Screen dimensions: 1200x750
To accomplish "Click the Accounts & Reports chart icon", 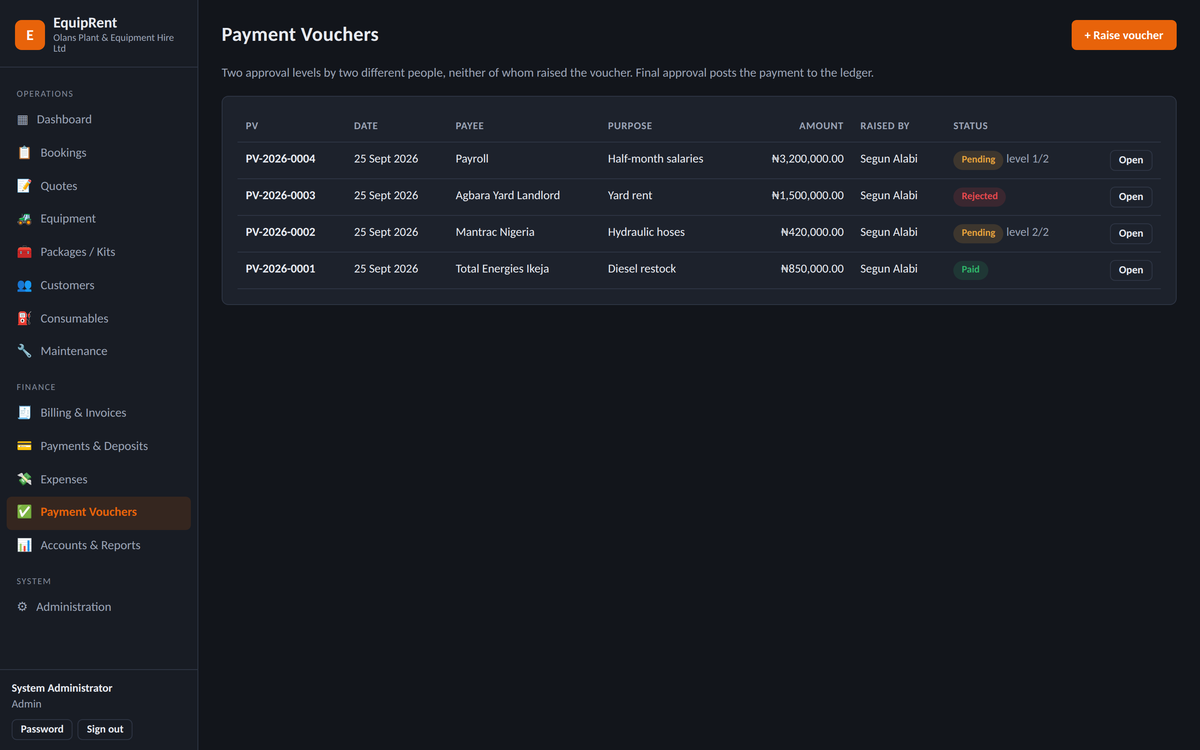I will [24, 545].
